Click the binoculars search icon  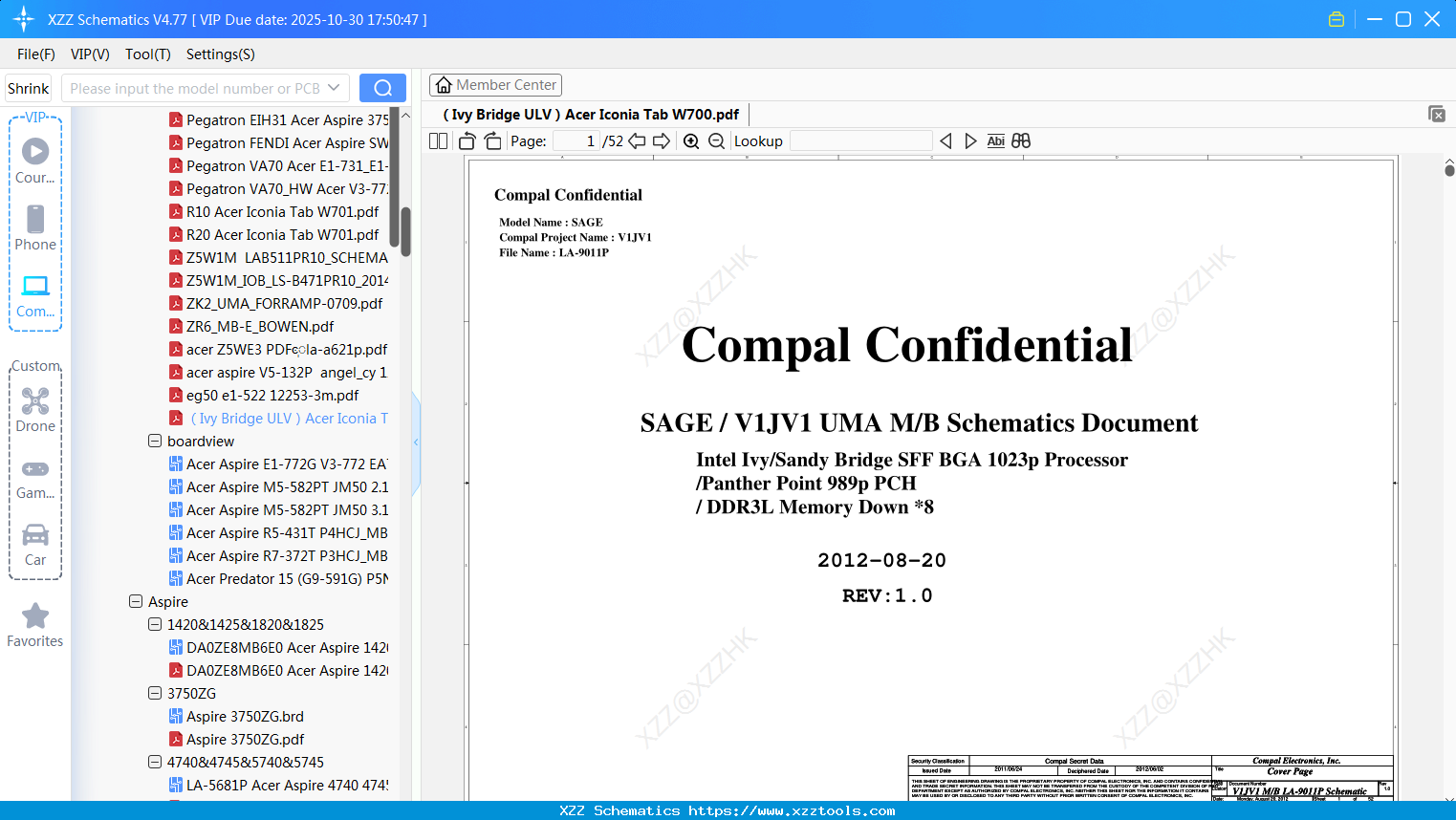click(1021, 141)
